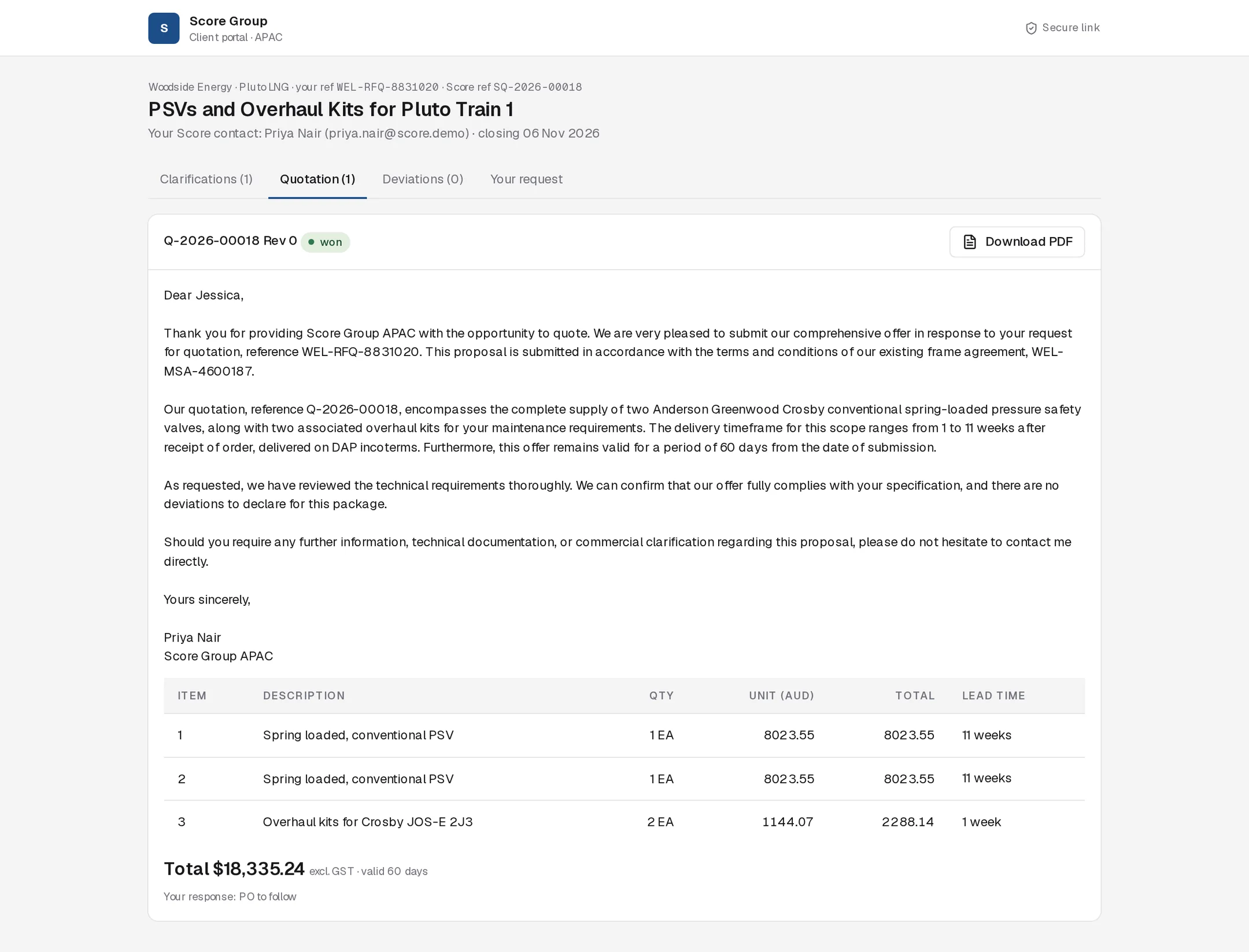
Task: Click the 2 EA quantity cell
Action: pyautogui.click(x=660, y=822)
